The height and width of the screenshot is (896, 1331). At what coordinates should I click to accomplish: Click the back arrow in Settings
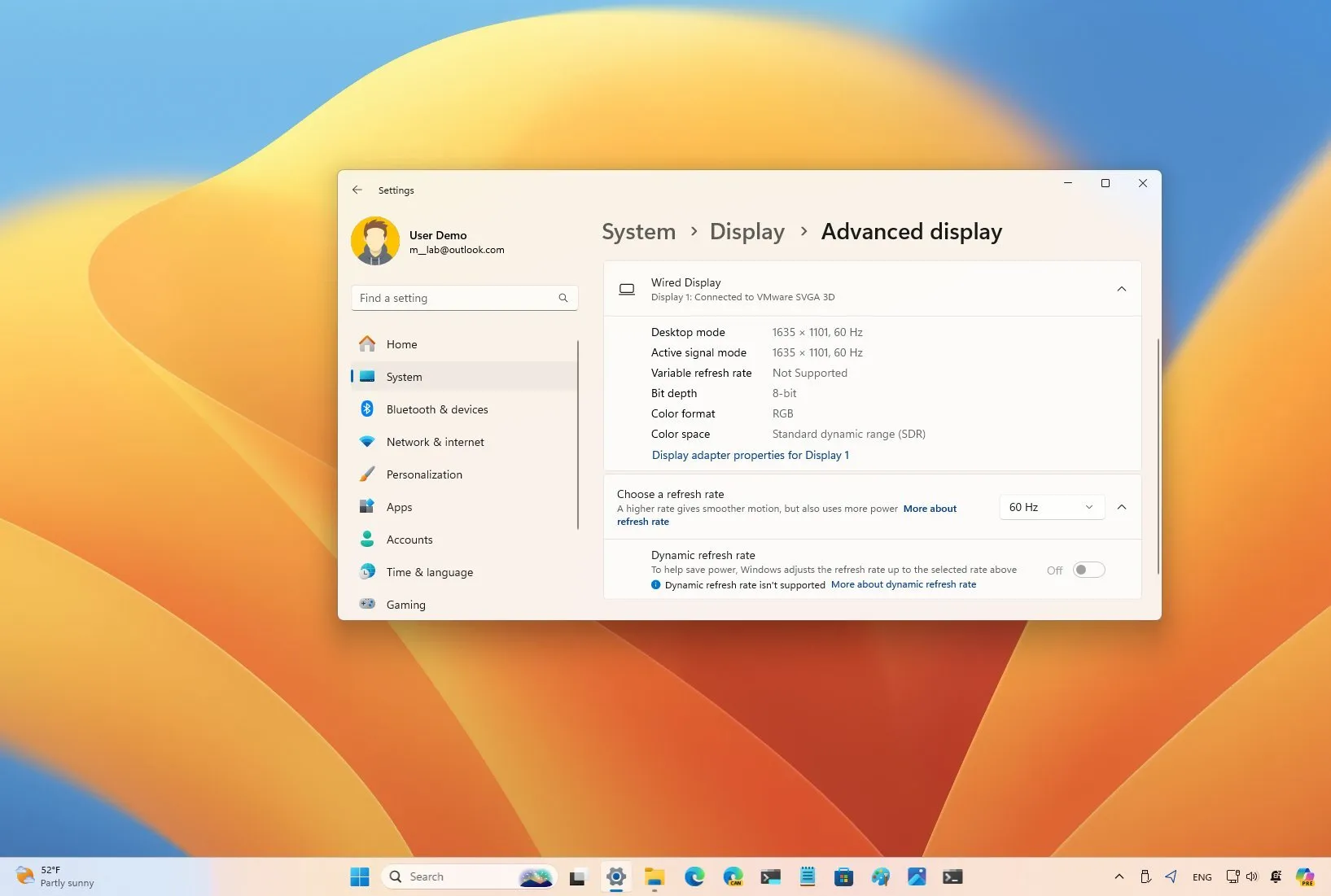tap(357, 190)
